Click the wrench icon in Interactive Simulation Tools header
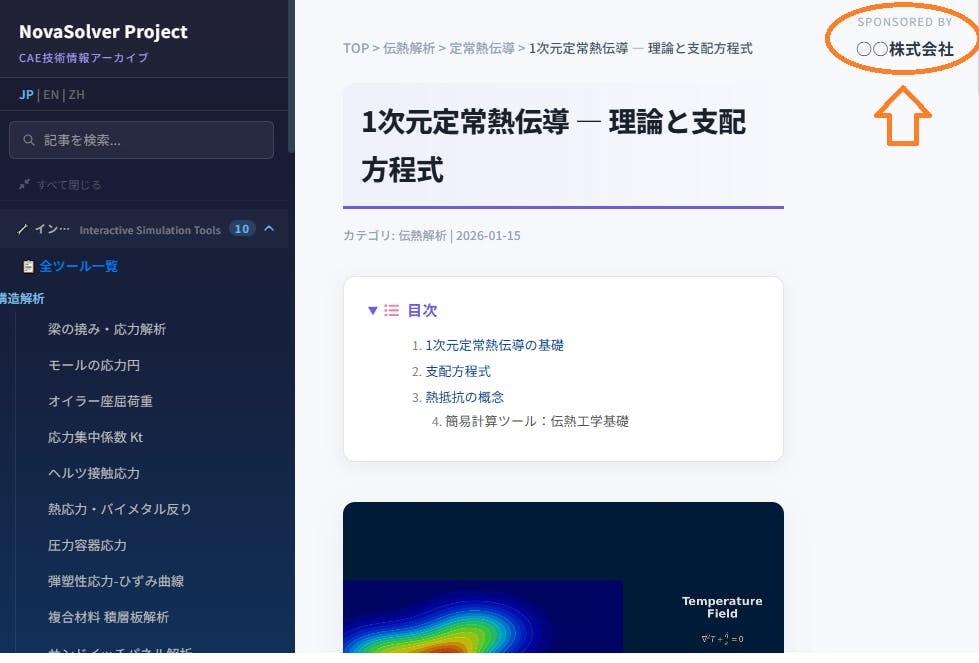The width and height of the screenshot is (979, 663). (x=23, y=229)
